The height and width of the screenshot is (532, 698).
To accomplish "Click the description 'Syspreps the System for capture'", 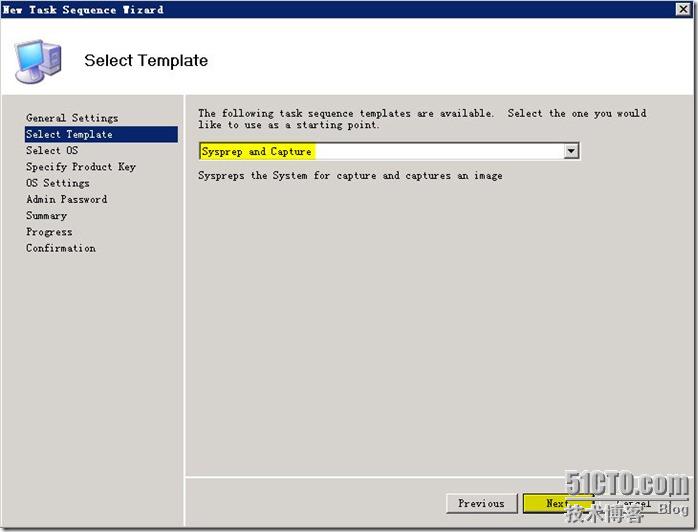I will [x=350, y=176].
